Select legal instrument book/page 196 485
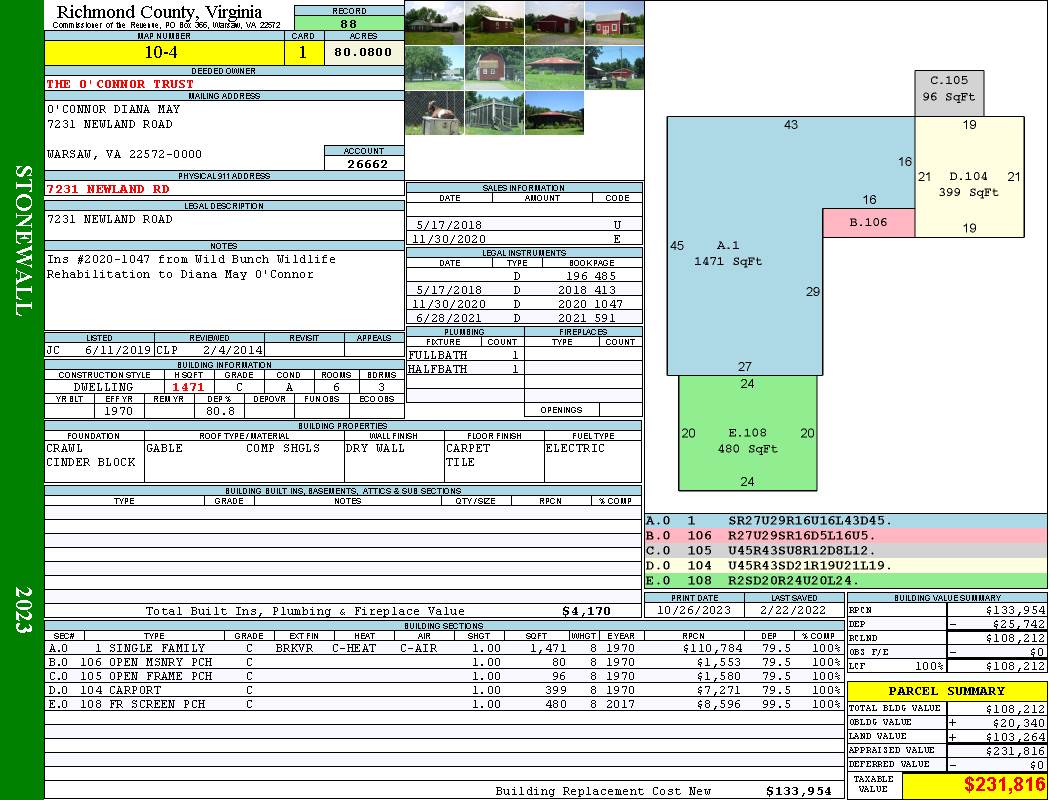Screen dimensions: 1050x800 [x=591, y=276]
